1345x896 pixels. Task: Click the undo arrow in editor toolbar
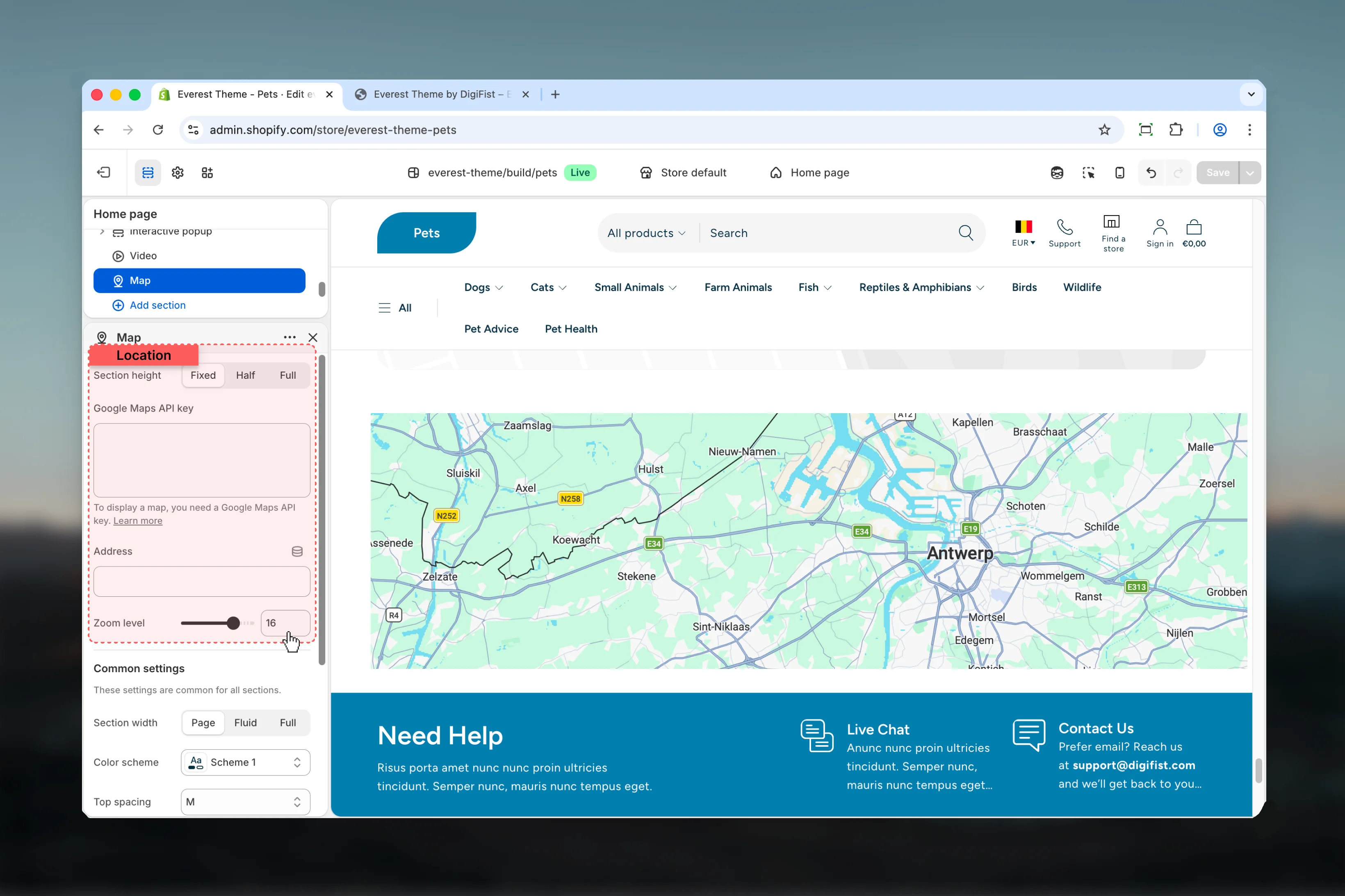(1151, 173)
